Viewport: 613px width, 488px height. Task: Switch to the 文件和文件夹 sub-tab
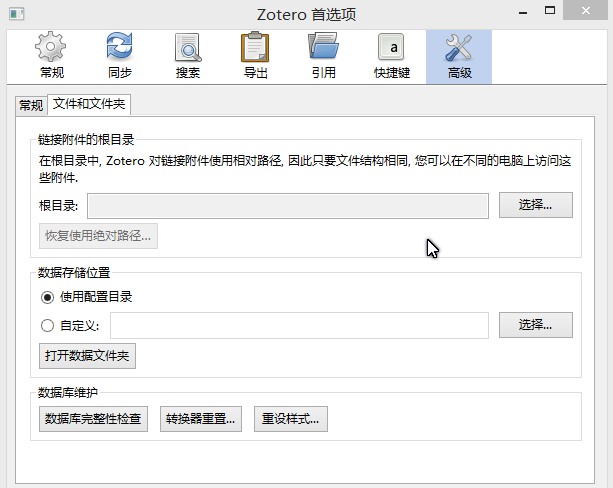pyautogui.click(x=89, y=104)
